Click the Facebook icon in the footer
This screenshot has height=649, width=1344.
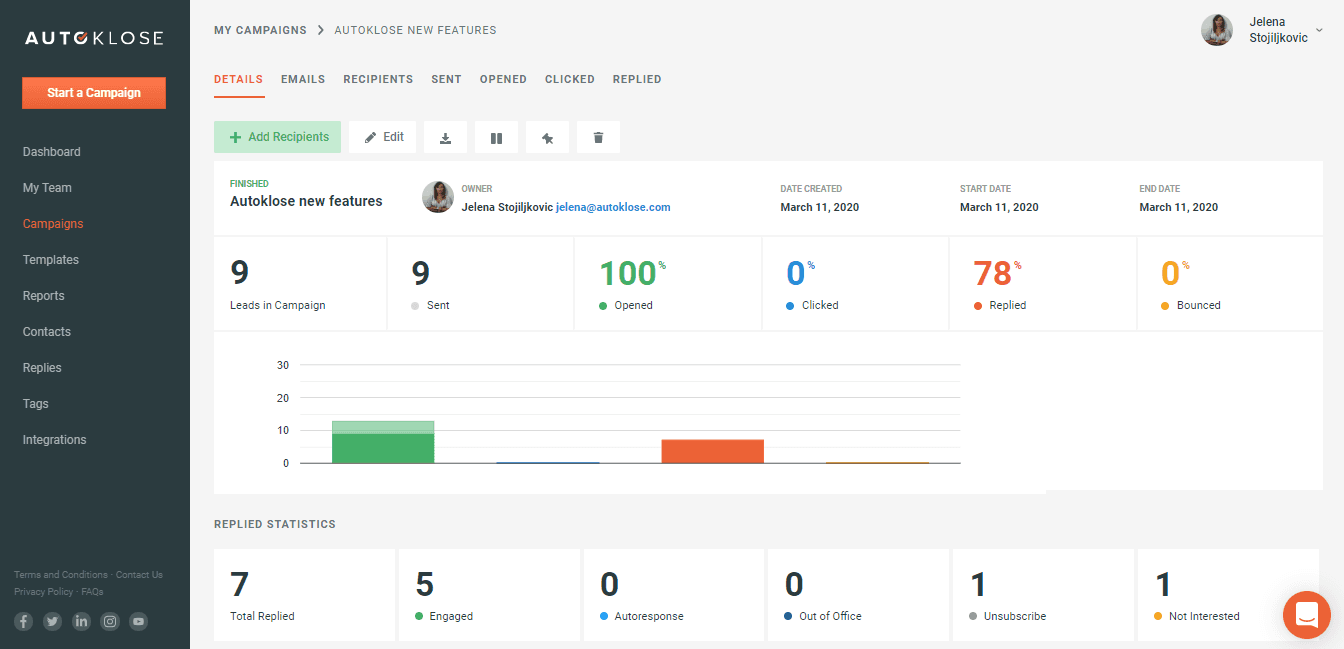click(23, 621)
